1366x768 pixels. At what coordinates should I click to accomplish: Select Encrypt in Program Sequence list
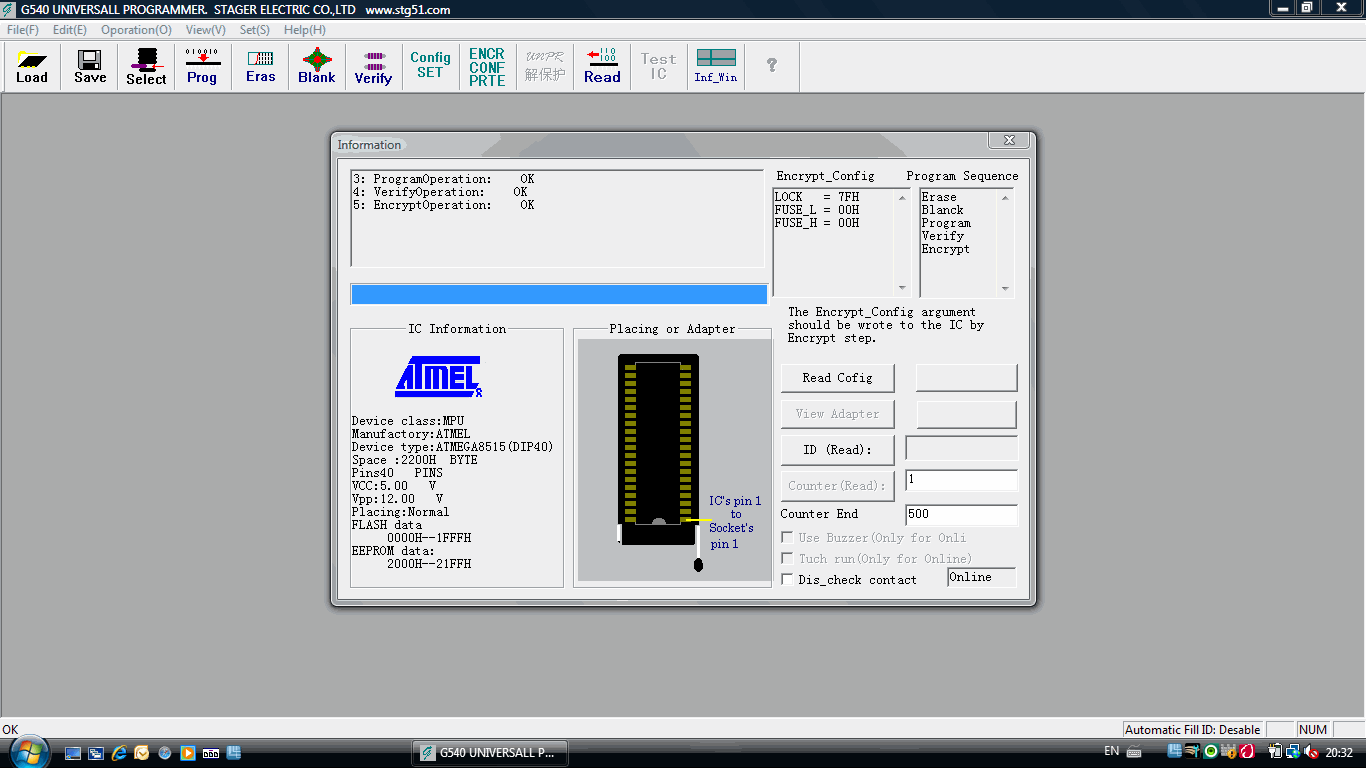tap(946, 249)
